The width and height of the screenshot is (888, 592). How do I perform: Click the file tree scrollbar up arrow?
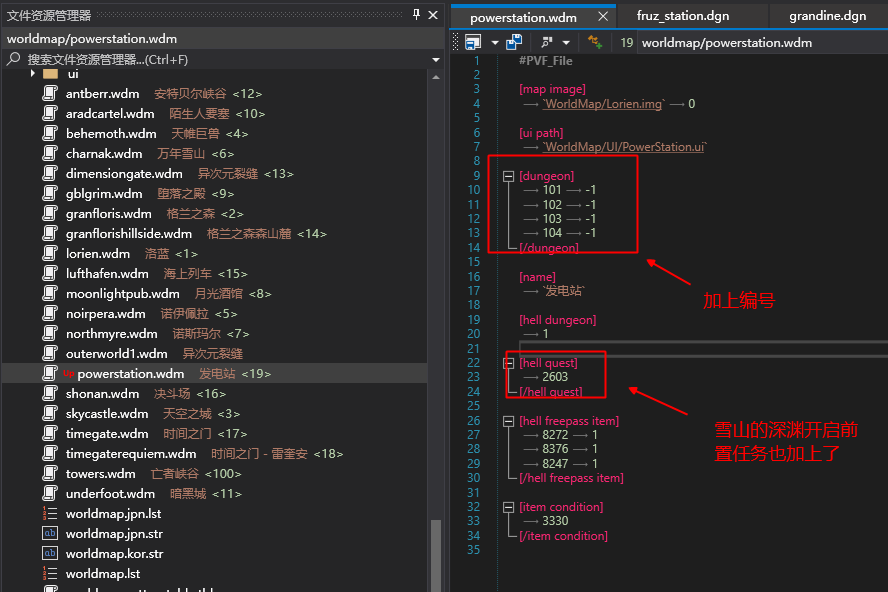click(436, 77)
